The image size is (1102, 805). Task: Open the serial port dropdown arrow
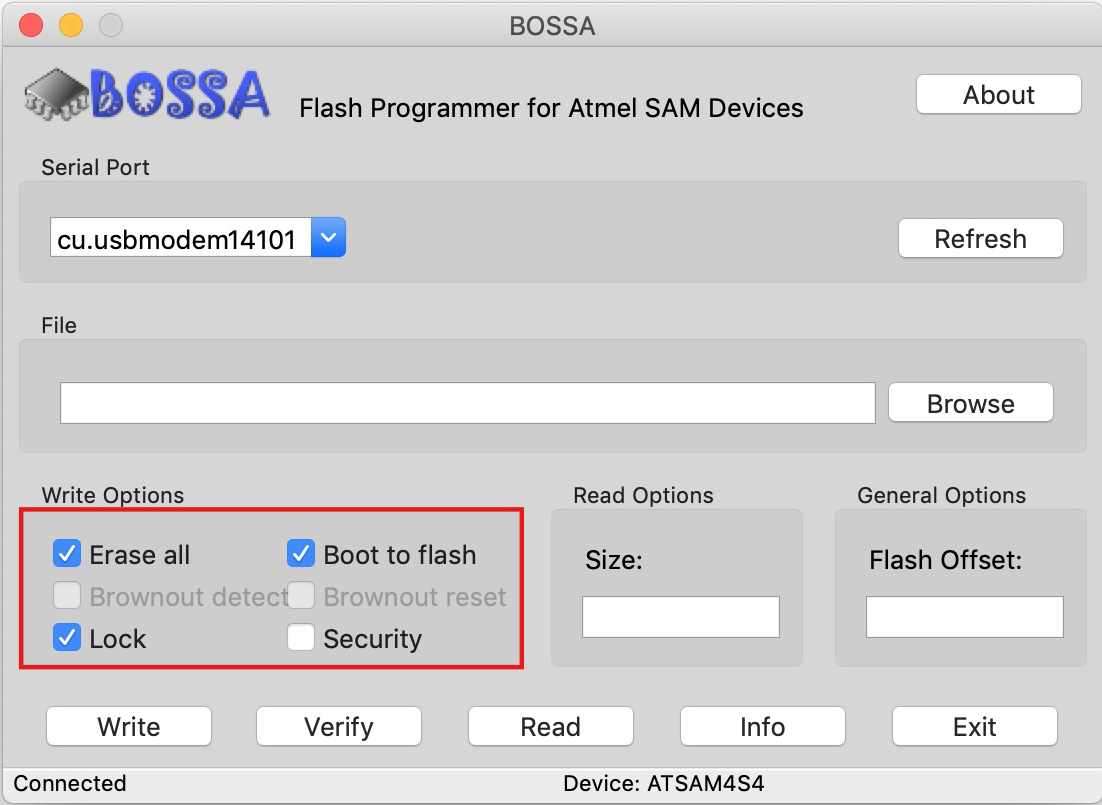pyautogui.click(x=328, y=238)
